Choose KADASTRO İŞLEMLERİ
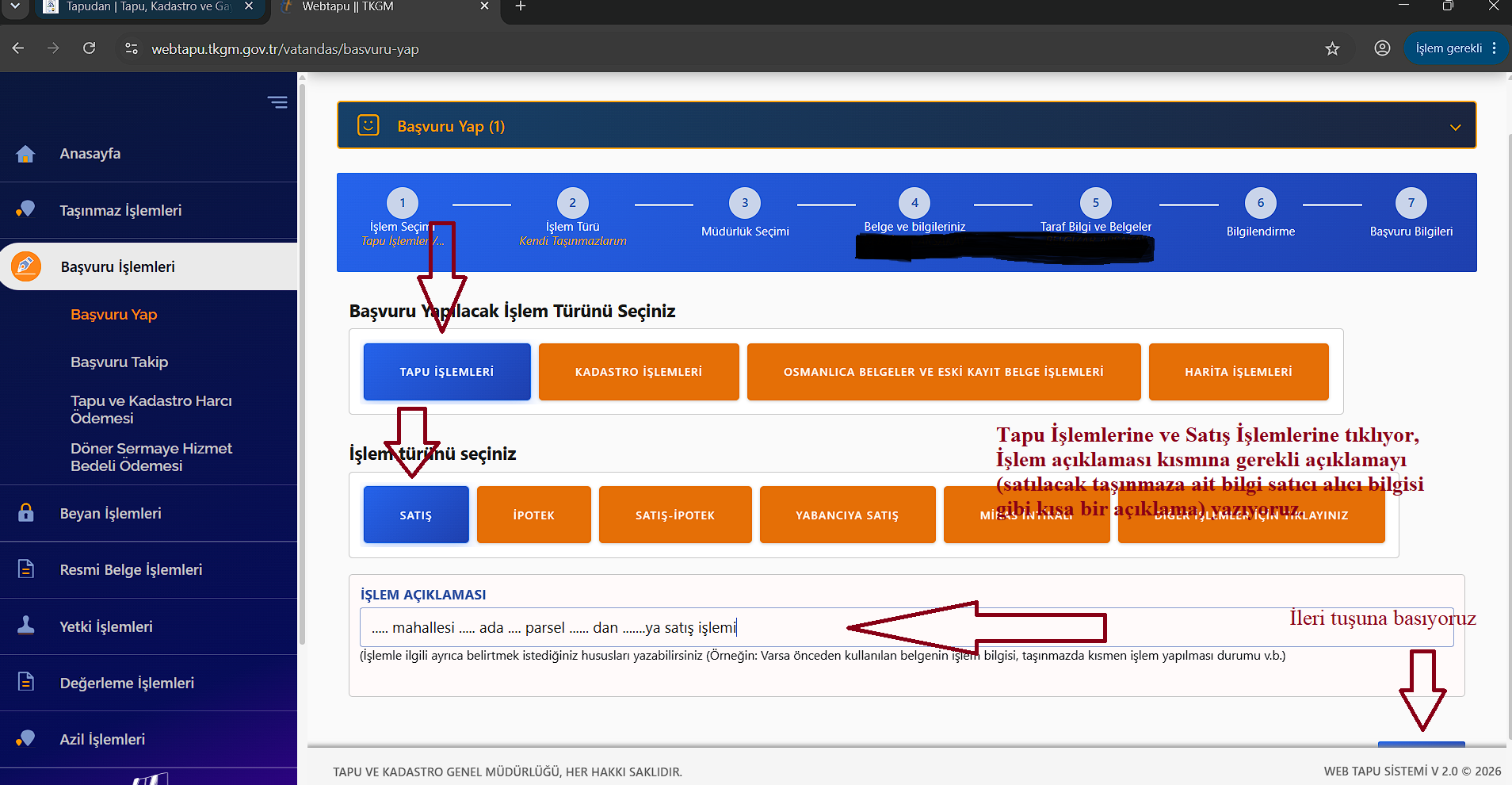 click(x=639, y=372)
